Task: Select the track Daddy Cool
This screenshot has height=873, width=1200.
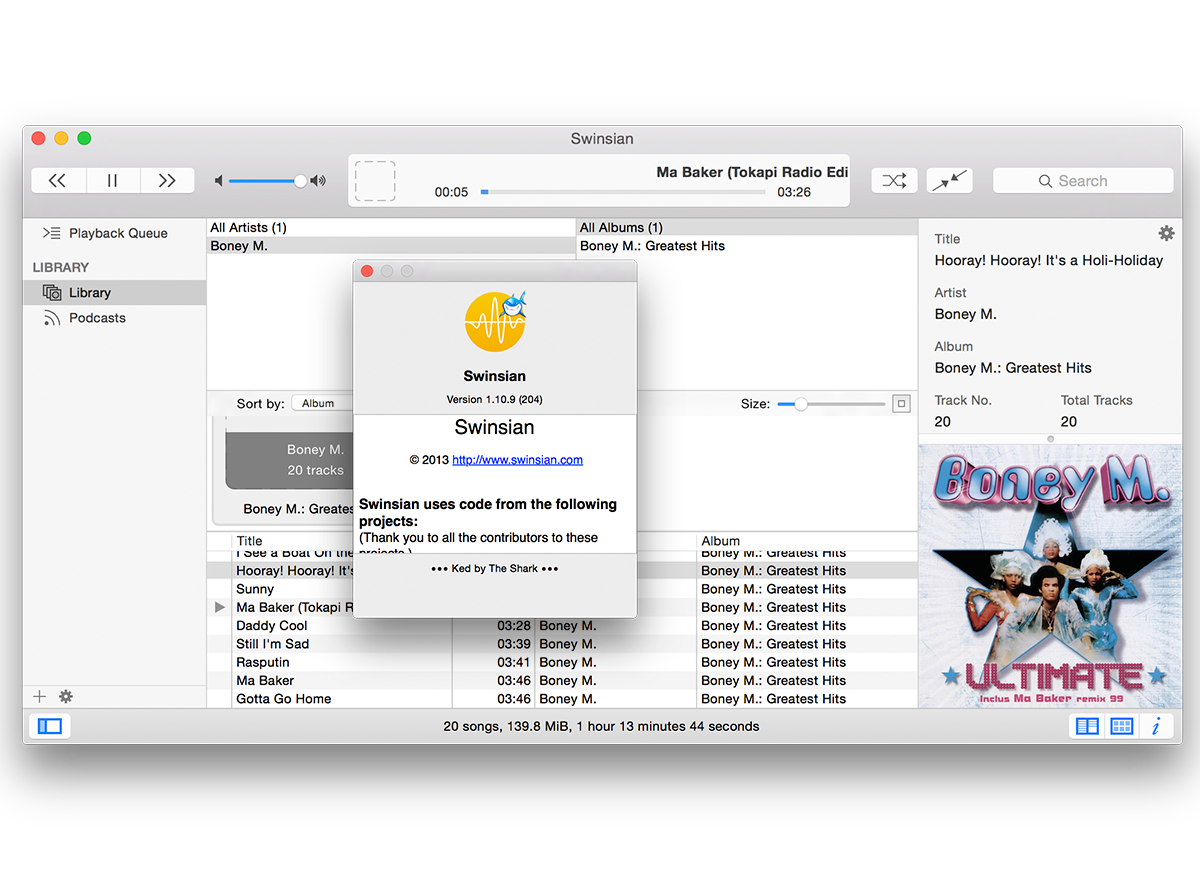Action: [x=272, y=626]
